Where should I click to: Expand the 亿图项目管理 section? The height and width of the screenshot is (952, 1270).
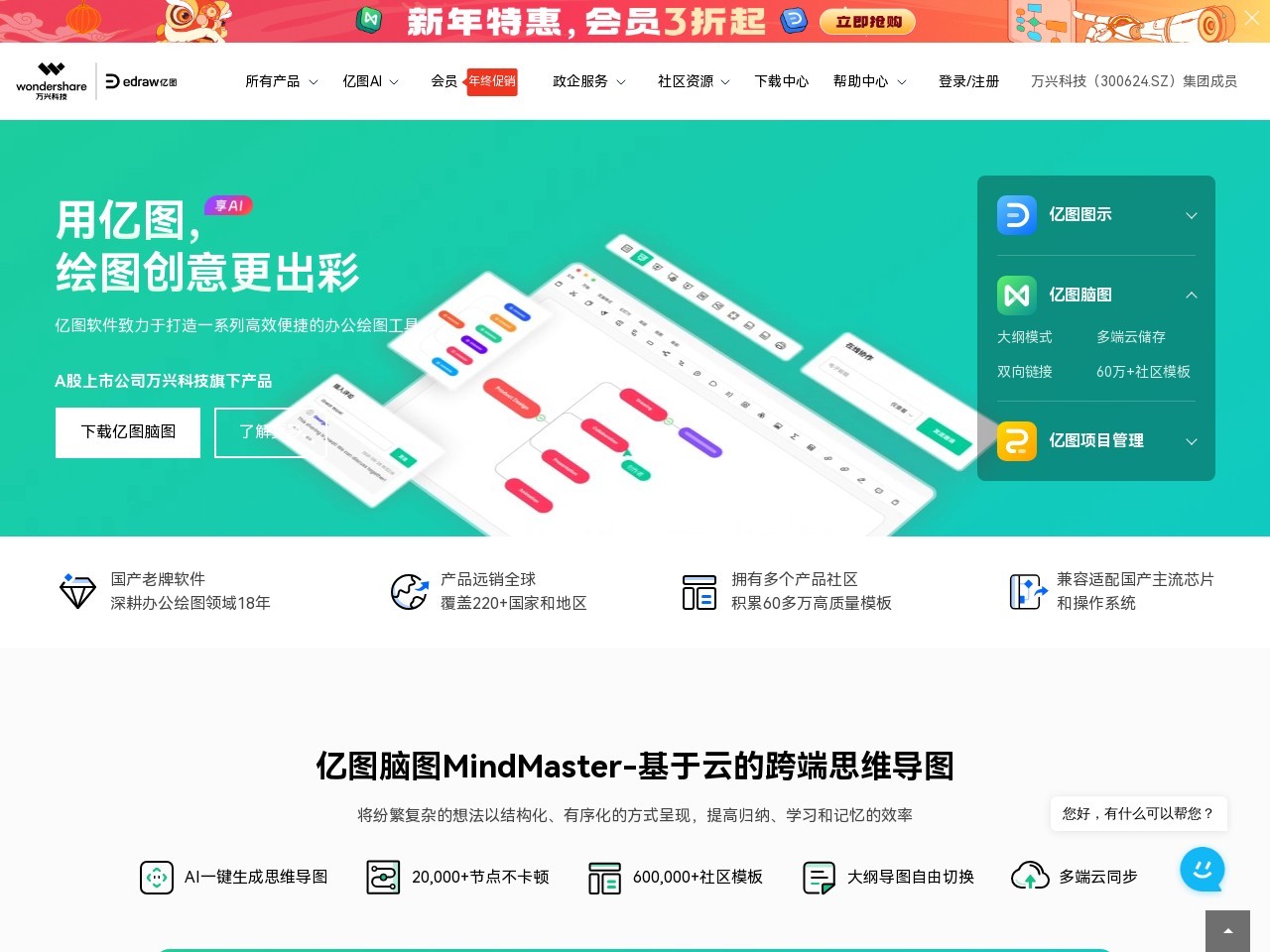tap(1191, 441)
